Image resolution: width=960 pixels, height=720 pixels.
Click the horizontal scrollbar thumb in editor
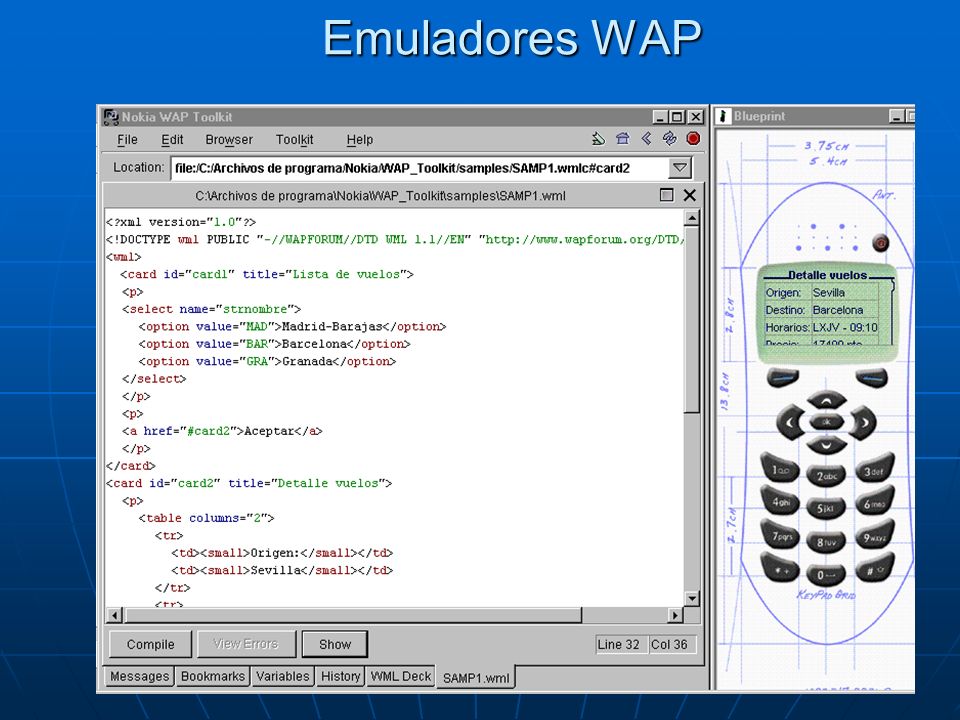tap(352, 615)
